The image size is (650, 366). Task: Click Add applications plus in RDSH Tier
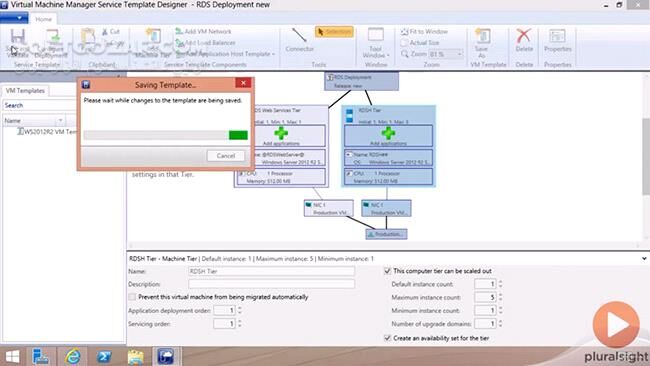click(388, 133)
